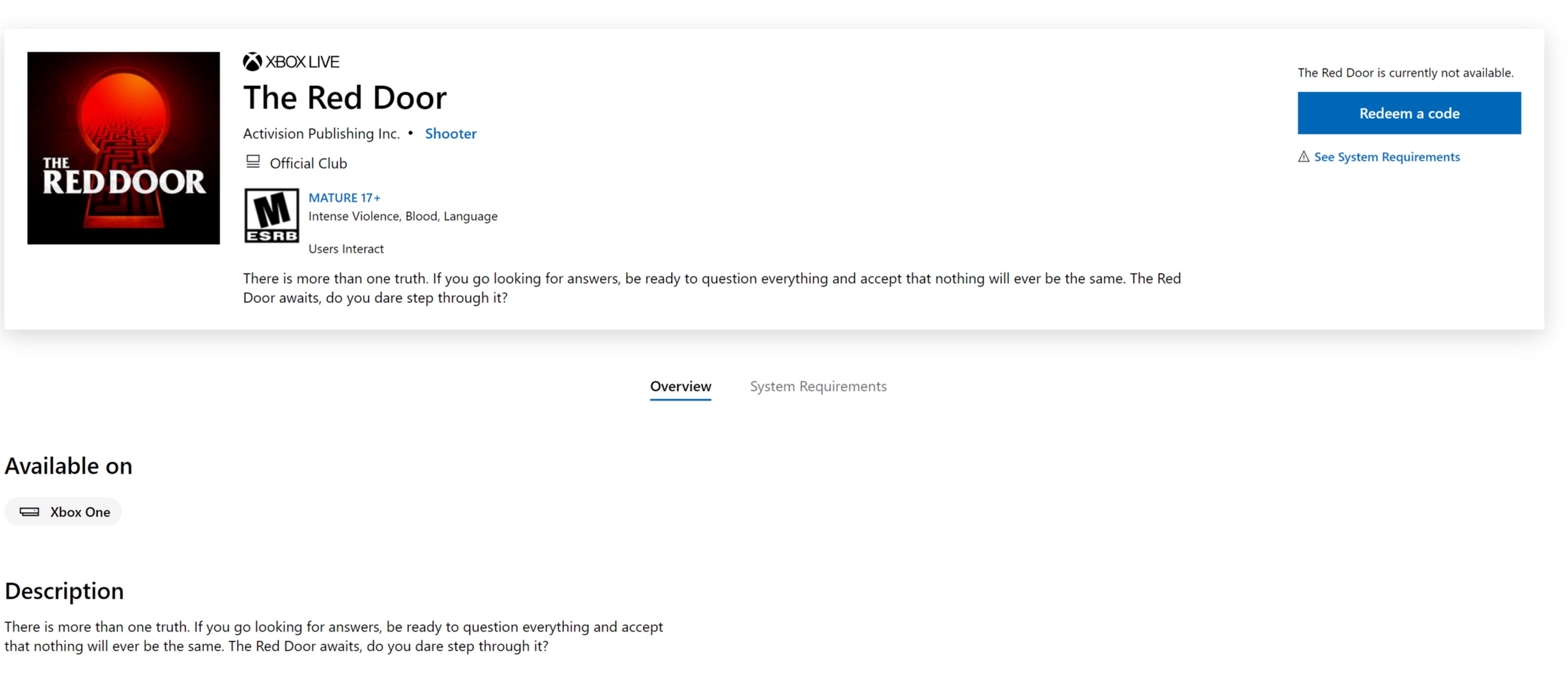This screenshot has width=1568, height=677.
Task: Click the warning triangle icon
Action: (x=1303, y=157)
